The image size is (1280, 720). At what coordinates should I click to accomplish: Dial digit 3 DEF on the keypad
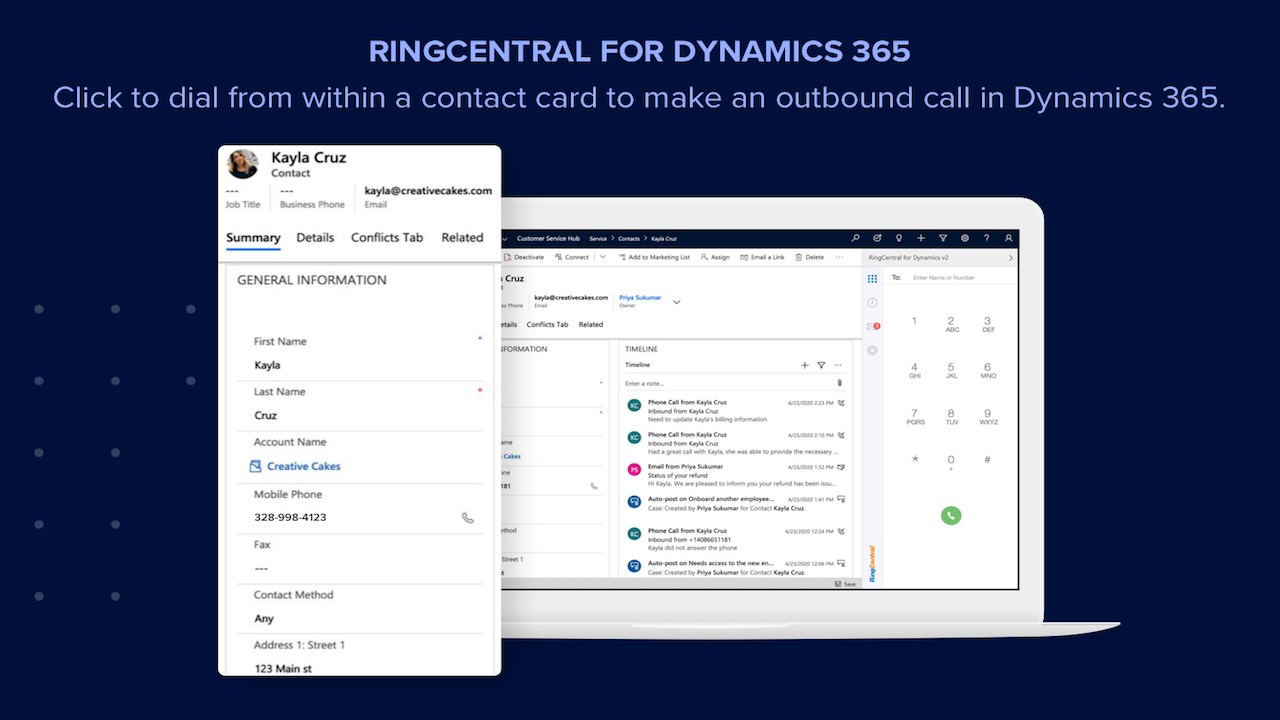988,323
